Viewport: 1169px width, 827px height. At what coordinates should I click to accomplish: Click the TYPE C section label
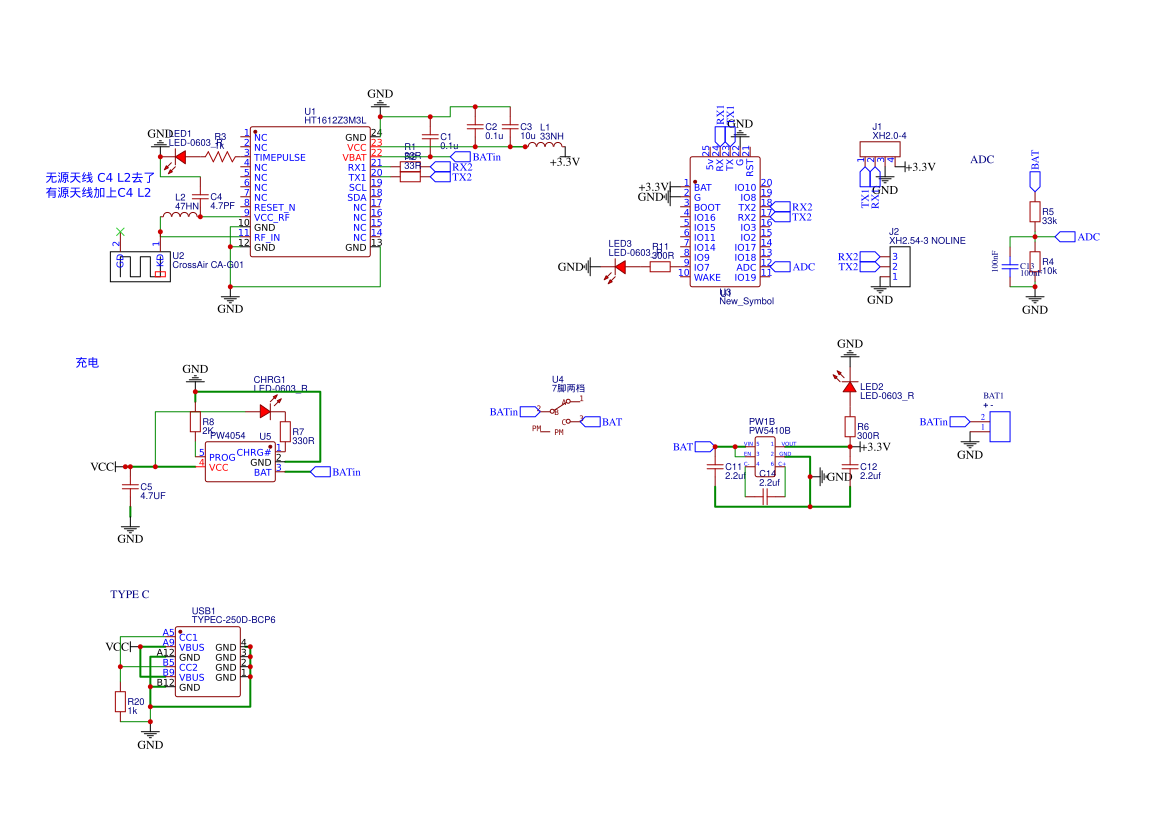(129, 594)
